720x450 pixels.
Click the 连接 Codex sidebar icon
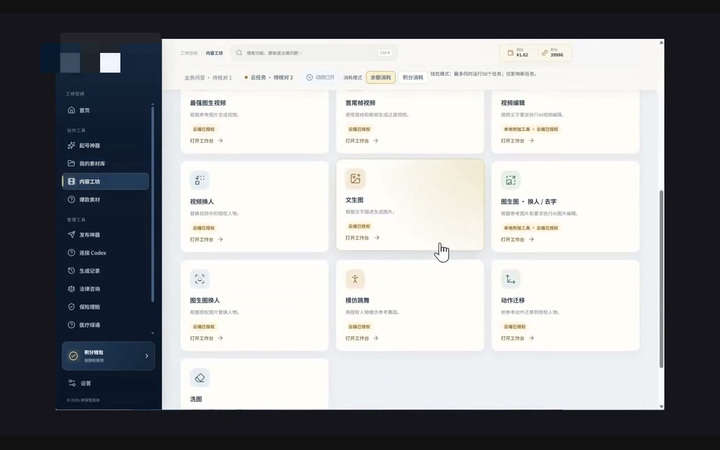pos(71,253)
